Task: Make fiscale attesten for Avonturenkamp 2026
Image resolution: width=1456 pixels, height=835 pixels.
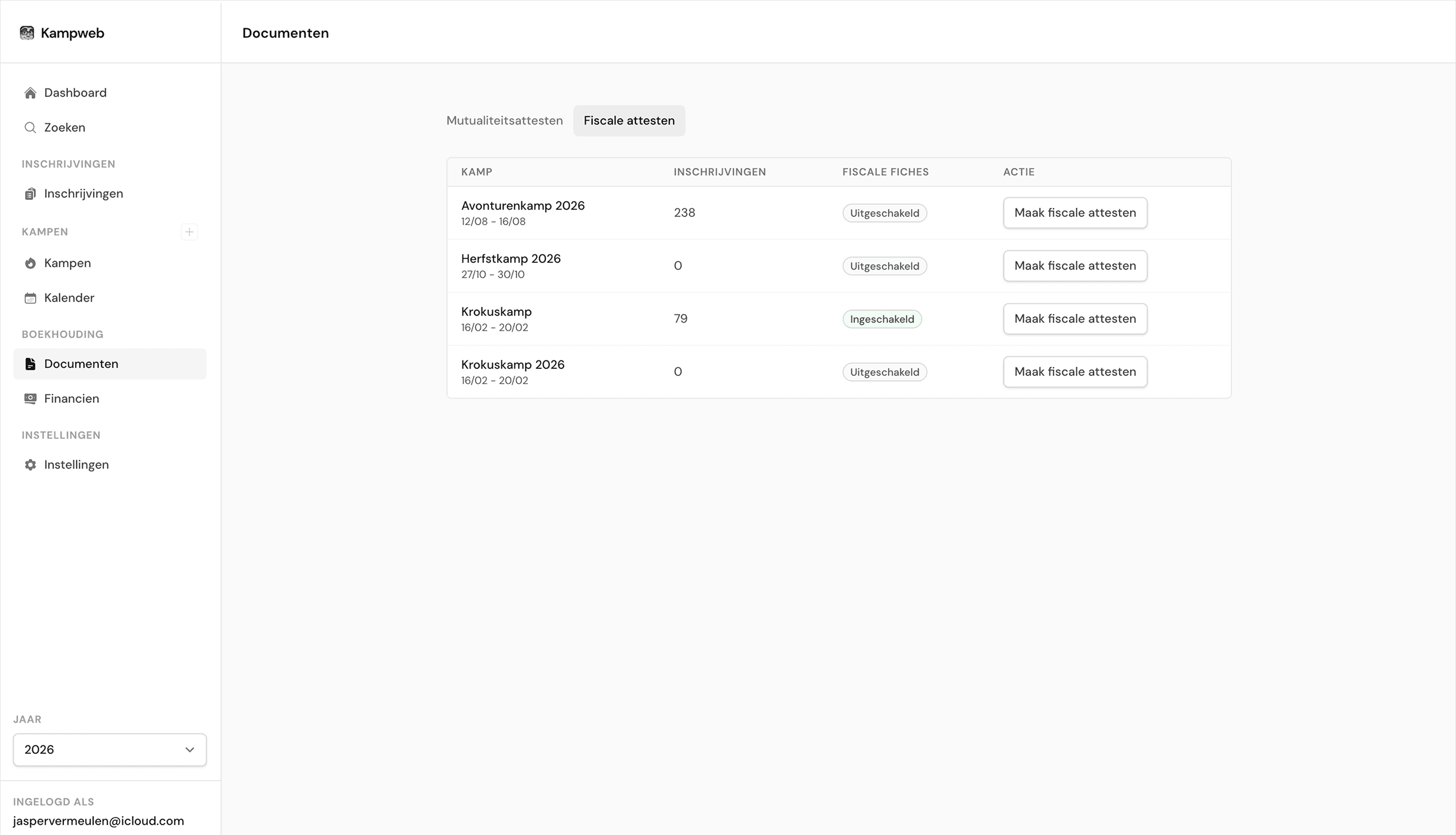Action: pos(1075,213)
